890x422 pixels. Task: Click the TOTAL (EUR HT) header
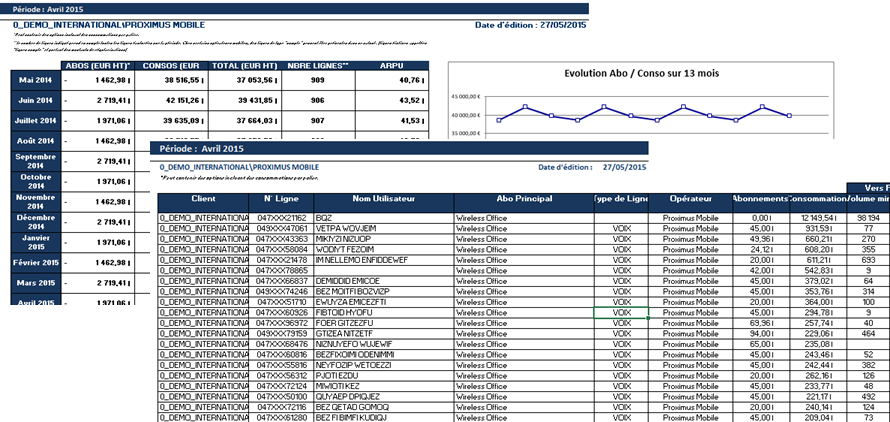(244, 66)
